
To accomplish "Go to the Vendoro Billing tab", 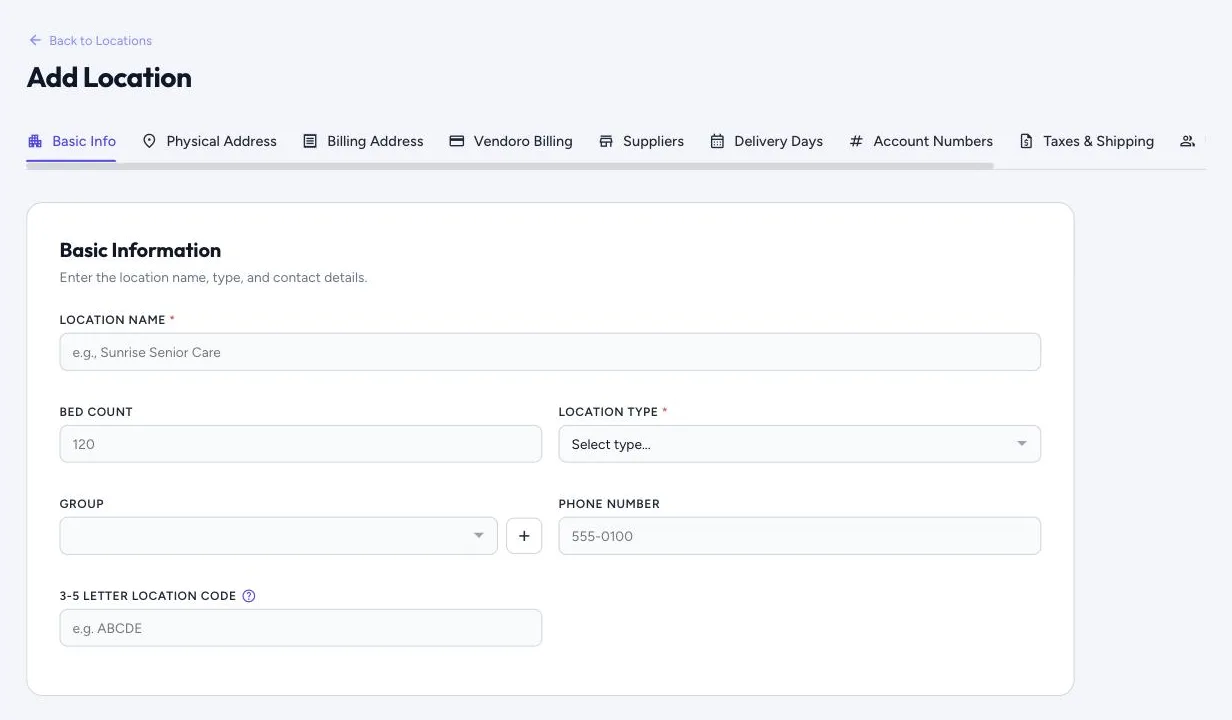I will [x=511, y=141].
